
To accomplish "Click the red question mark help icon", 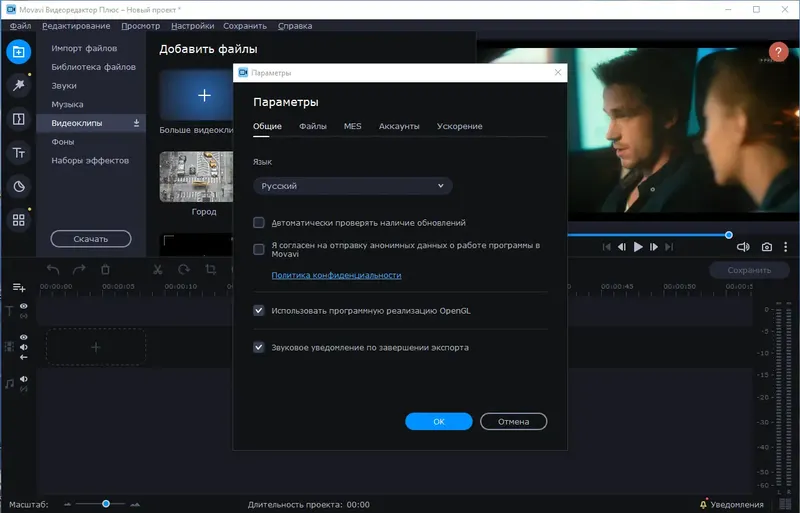I will tap(778, 52).
